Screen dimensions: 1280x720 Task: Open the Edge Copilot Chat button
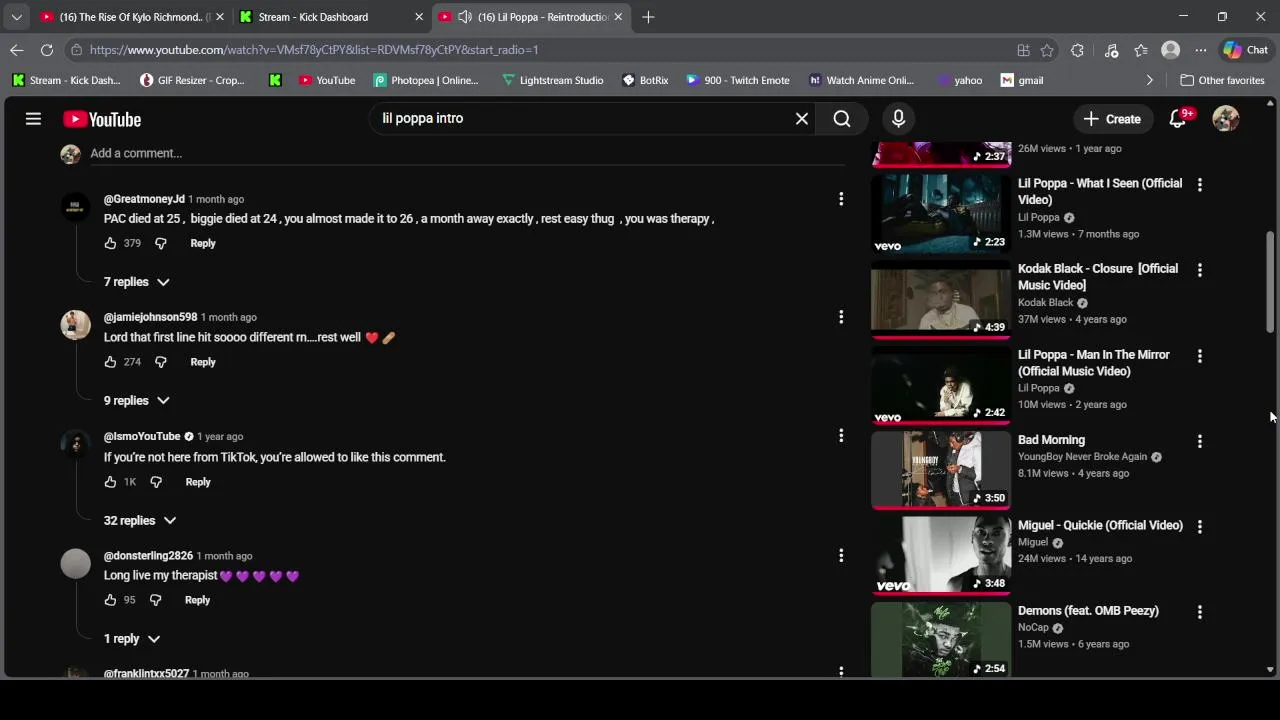[x=1246, y=50]
